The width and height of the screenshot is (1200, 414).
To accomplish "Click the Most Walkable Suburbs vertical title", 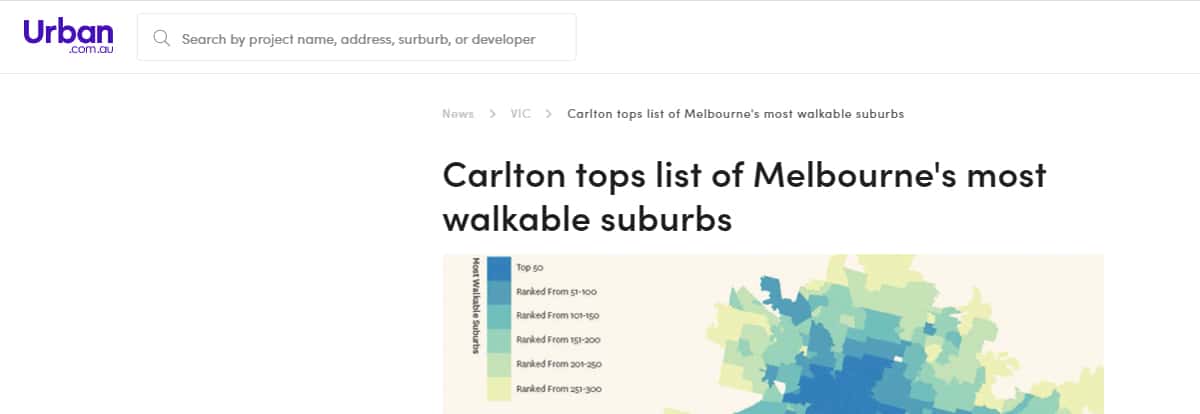I will click(x=476, y=305).
